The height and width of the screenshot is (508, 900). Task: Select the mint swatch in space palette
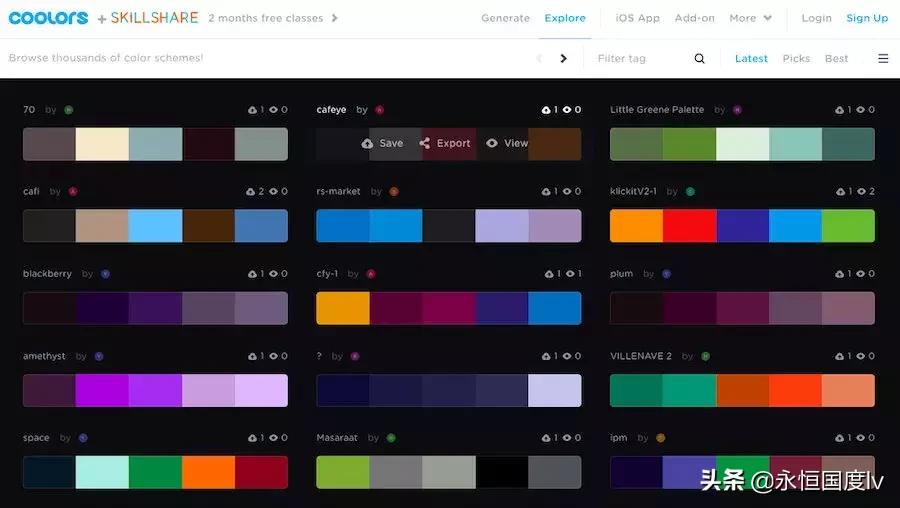[x=102, y=472]
